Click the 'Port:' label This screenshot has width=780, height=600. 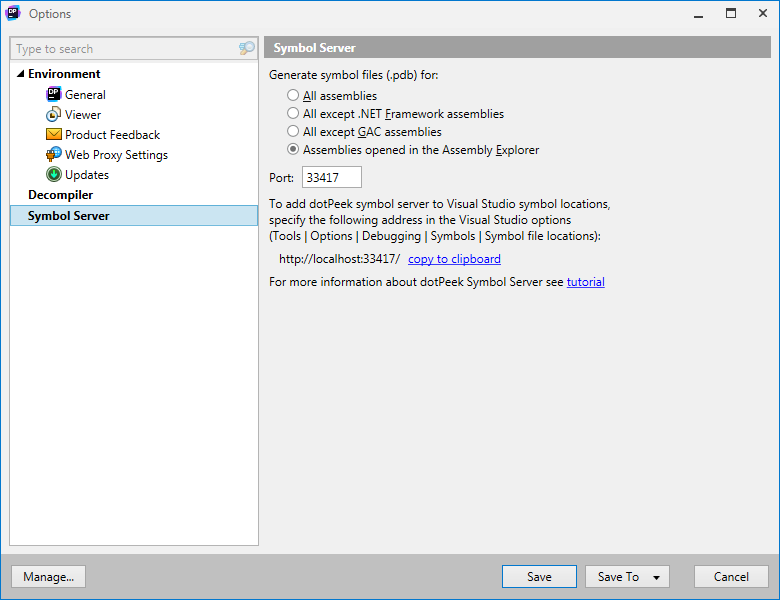tap(282, 178)
